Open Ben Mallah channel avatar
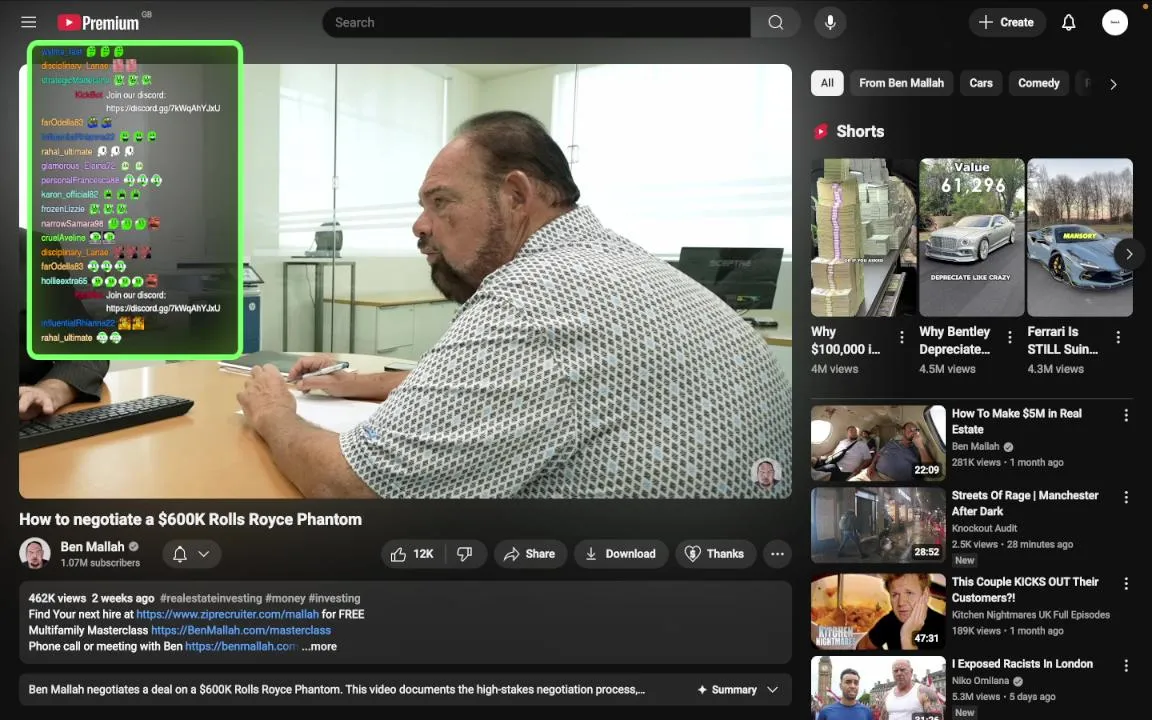The width and height of the screenshot is (1152, 720). (35, 553)
